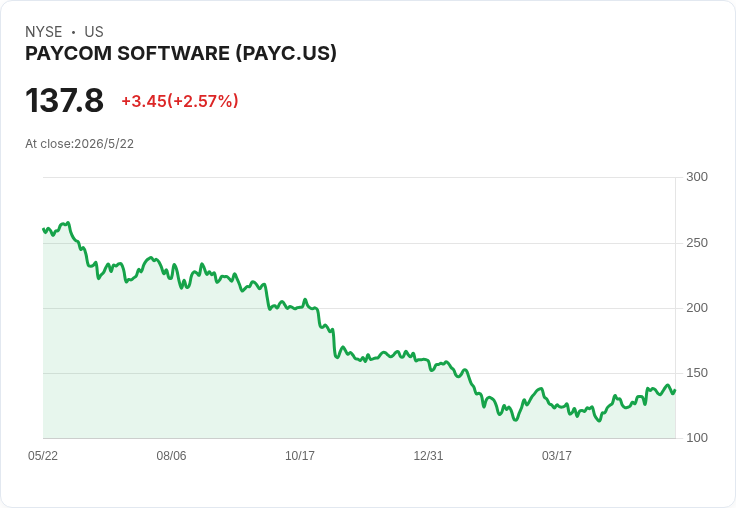Image resolution: width=736 pixels, height=508 pixels.
Task: Click the 03/17 x-axis date label
Action: (x=557, y=455)
